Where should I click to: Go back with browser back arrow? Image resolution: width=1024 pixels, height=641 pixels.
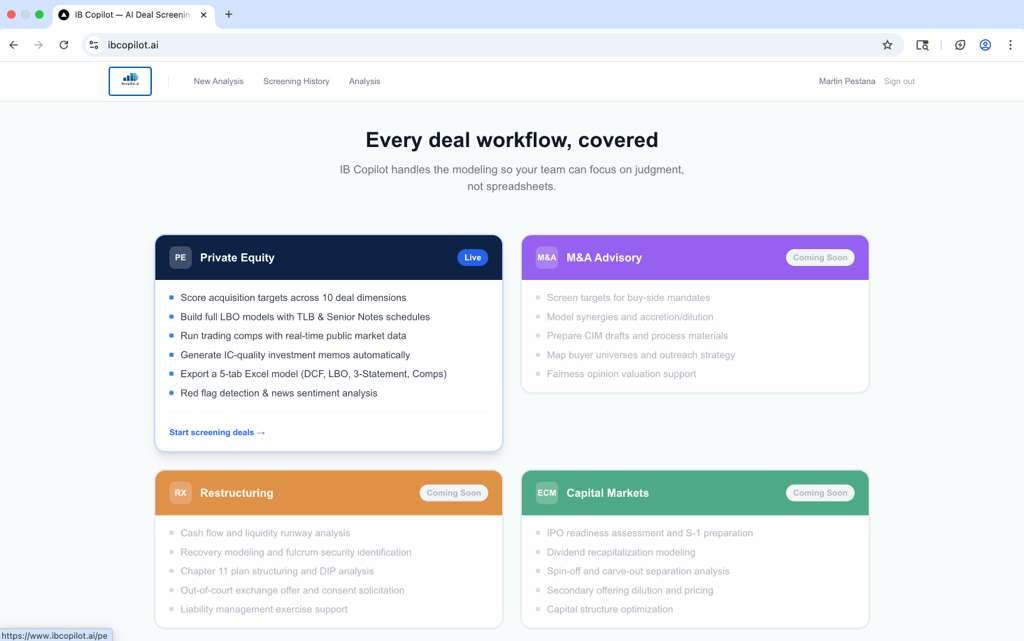[14, 45]
